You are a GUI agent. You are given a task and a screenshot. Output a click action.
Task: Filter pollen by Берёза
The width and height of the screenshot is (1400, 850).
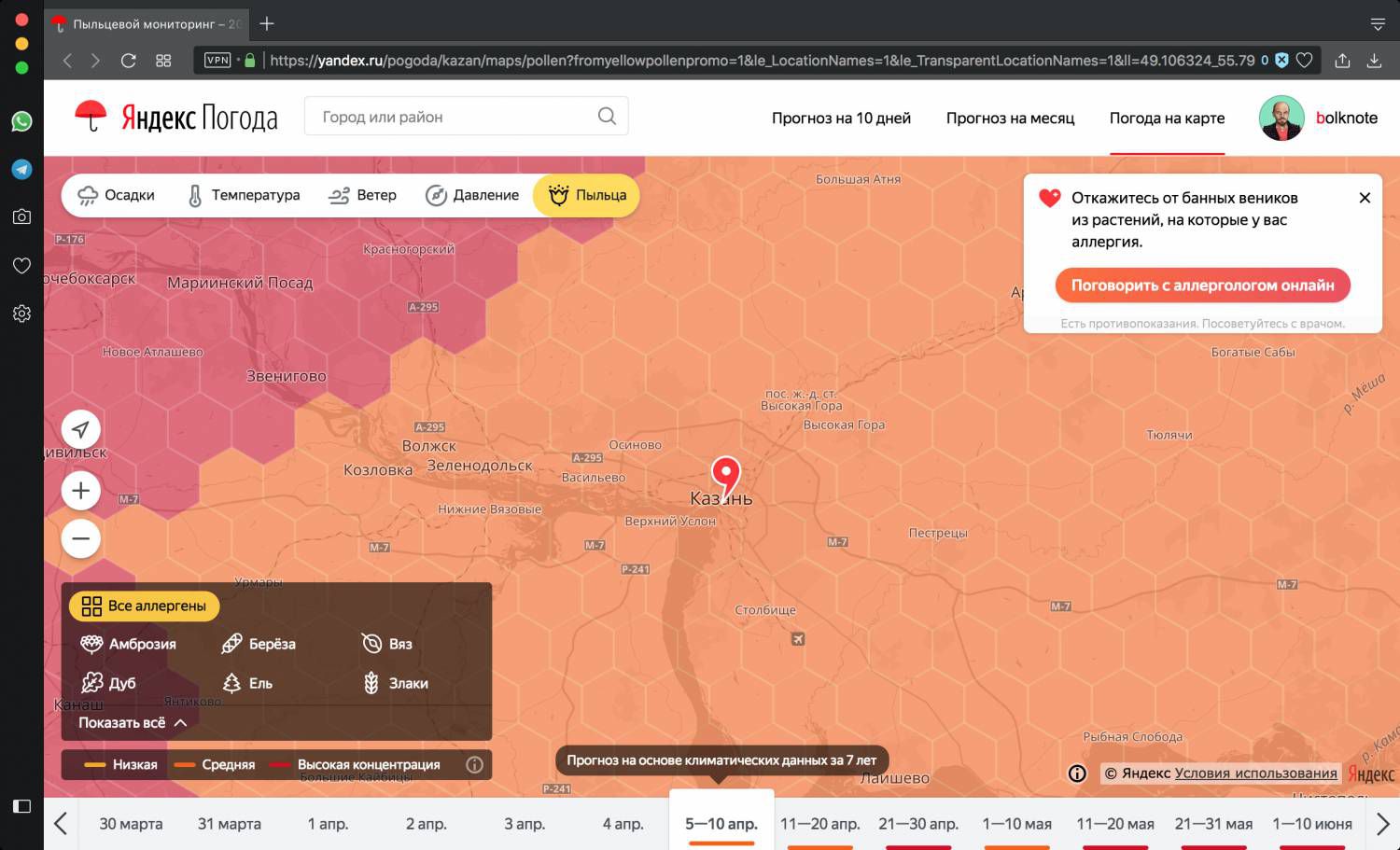pyautogui.click(x=259, y=644)
